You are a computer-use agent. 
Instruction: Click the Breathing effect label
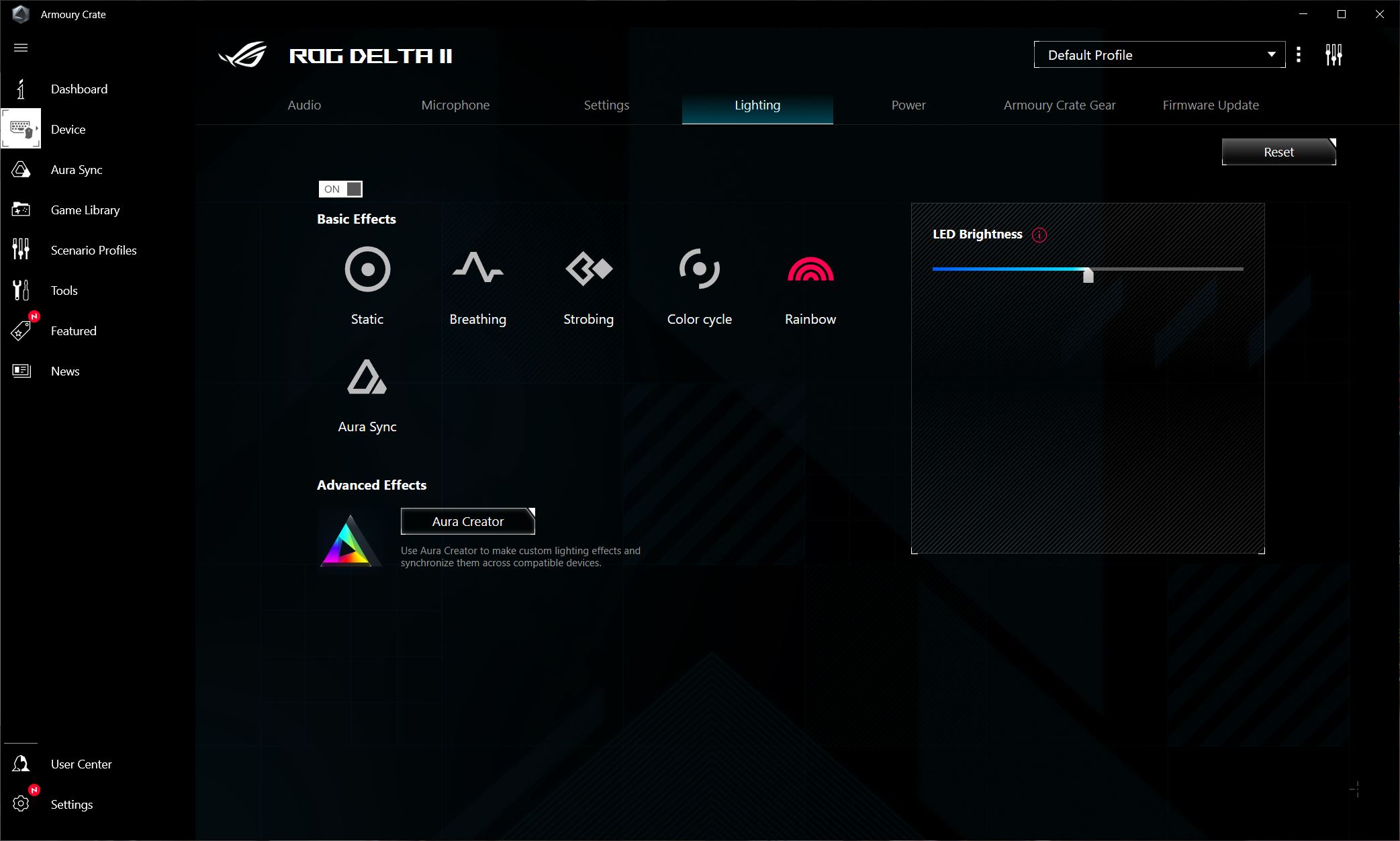click(x=478, y=320)
